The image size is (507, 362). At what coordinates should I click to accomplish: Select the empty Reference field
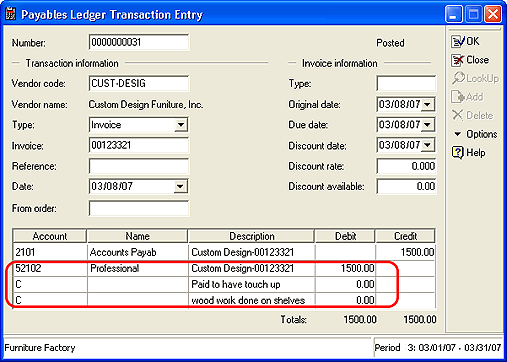(x=139, y=166)
